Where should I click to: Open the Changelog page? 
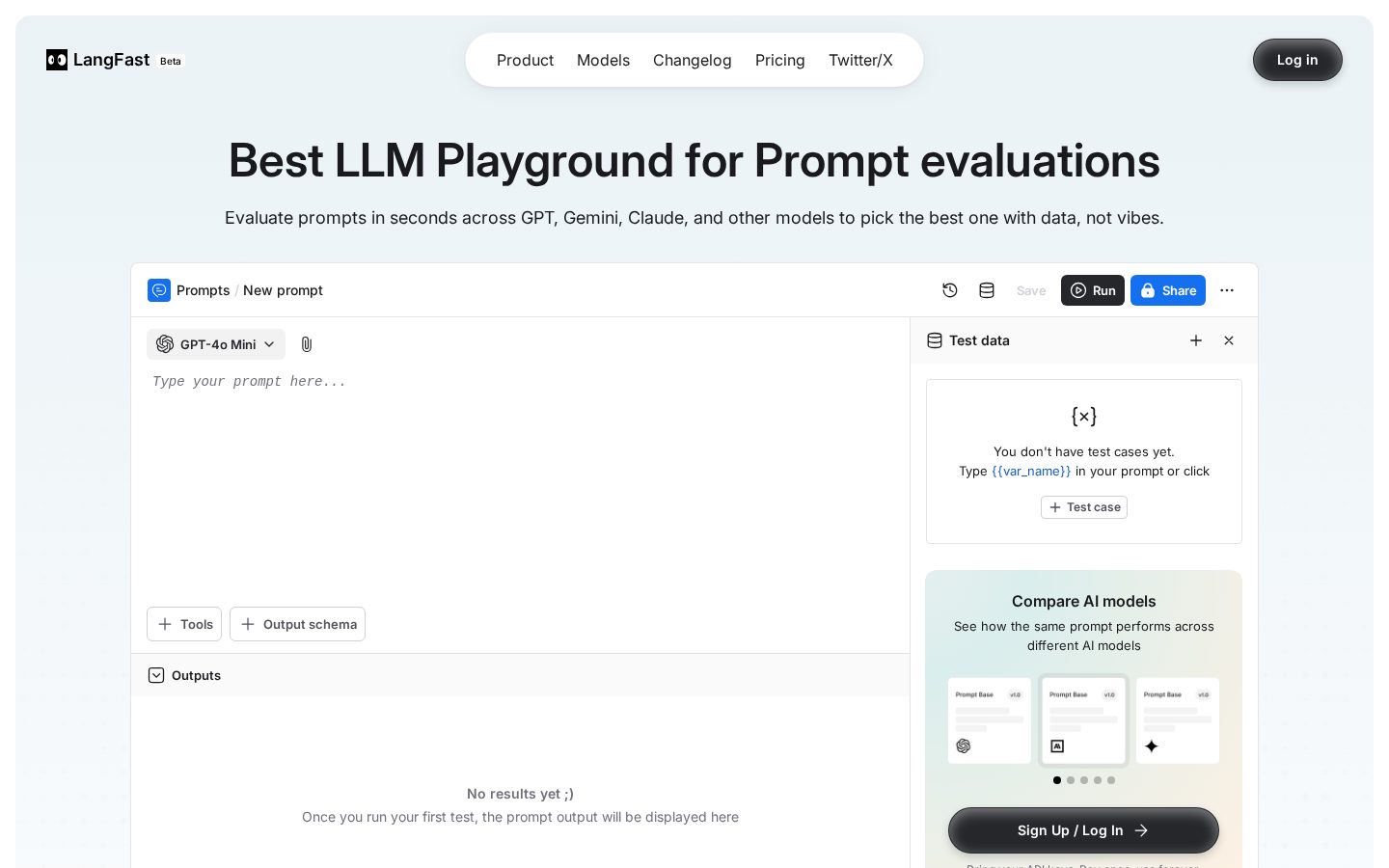[693, 60]
